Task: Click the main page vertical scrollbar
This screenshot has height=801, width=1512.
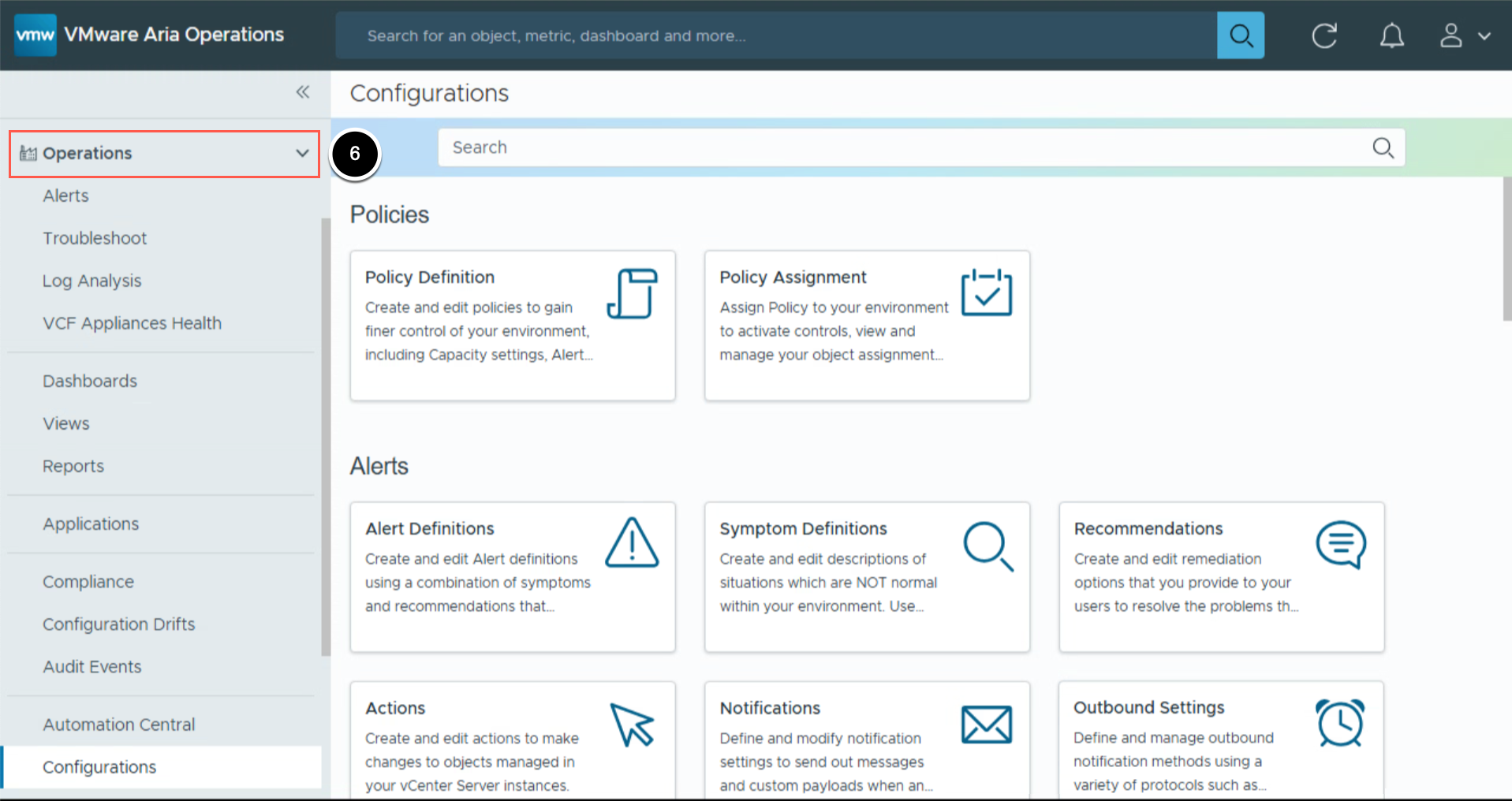Action: [1506, 248]
